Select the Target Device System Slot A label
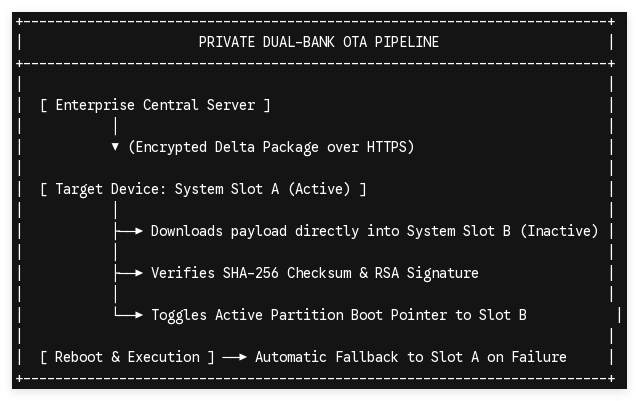Viewport: 639px width, 401px height. coord(203,189)
